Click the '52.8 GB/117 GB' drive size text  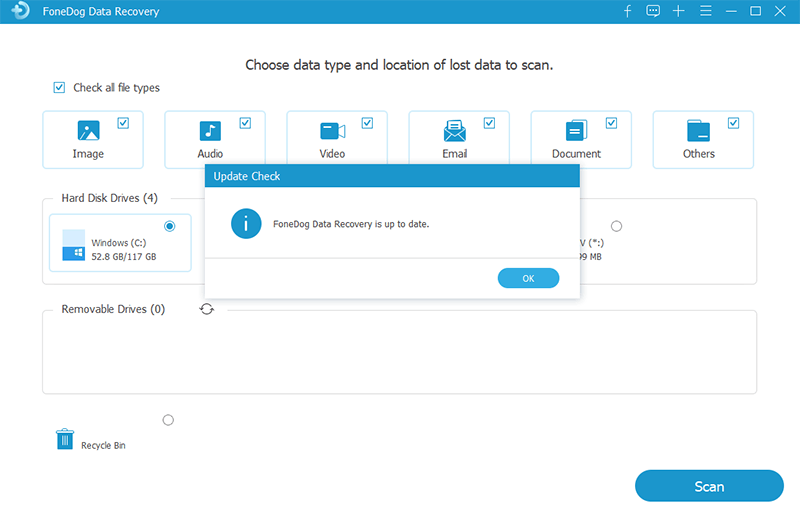click(124, 257)
